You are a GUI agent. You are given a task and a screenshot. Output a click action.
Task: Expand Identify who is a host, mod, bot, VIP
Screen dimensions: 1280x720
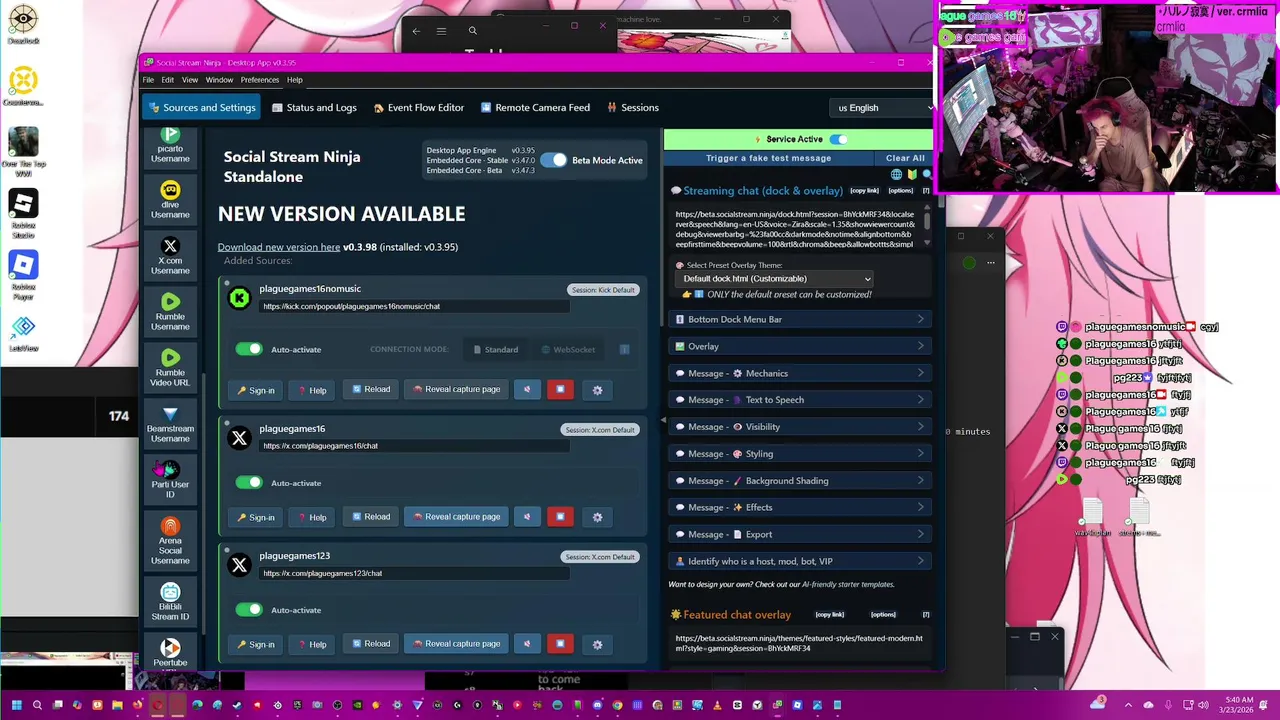(x=800, y=561)
